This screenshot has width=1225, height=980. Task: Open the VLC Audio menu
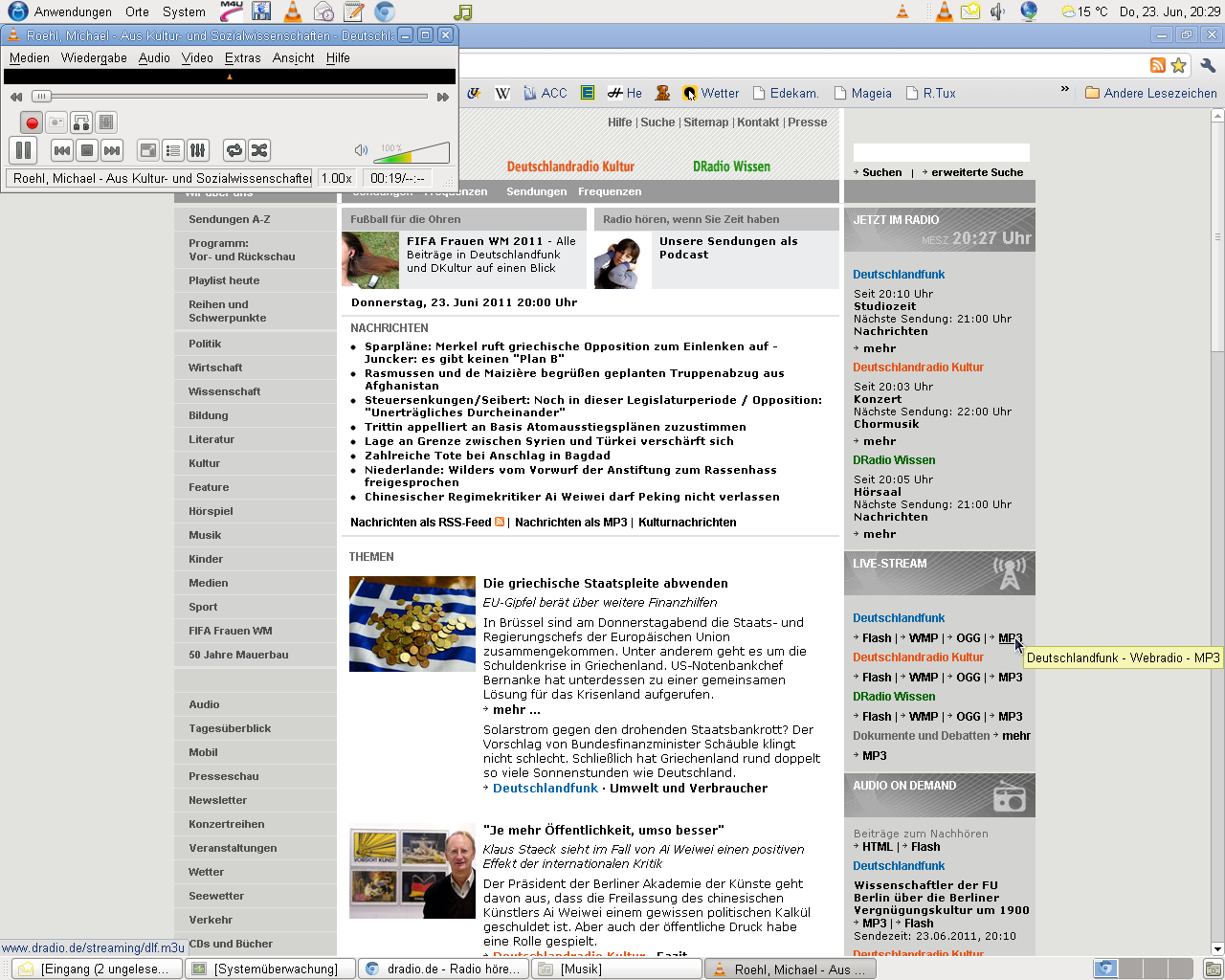154,58
